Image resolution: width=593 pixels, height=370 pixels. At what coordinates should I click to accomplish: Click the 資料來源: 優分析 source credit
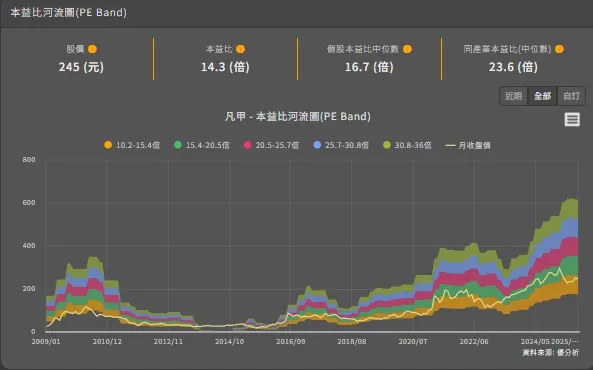click(x=551, y=353)
